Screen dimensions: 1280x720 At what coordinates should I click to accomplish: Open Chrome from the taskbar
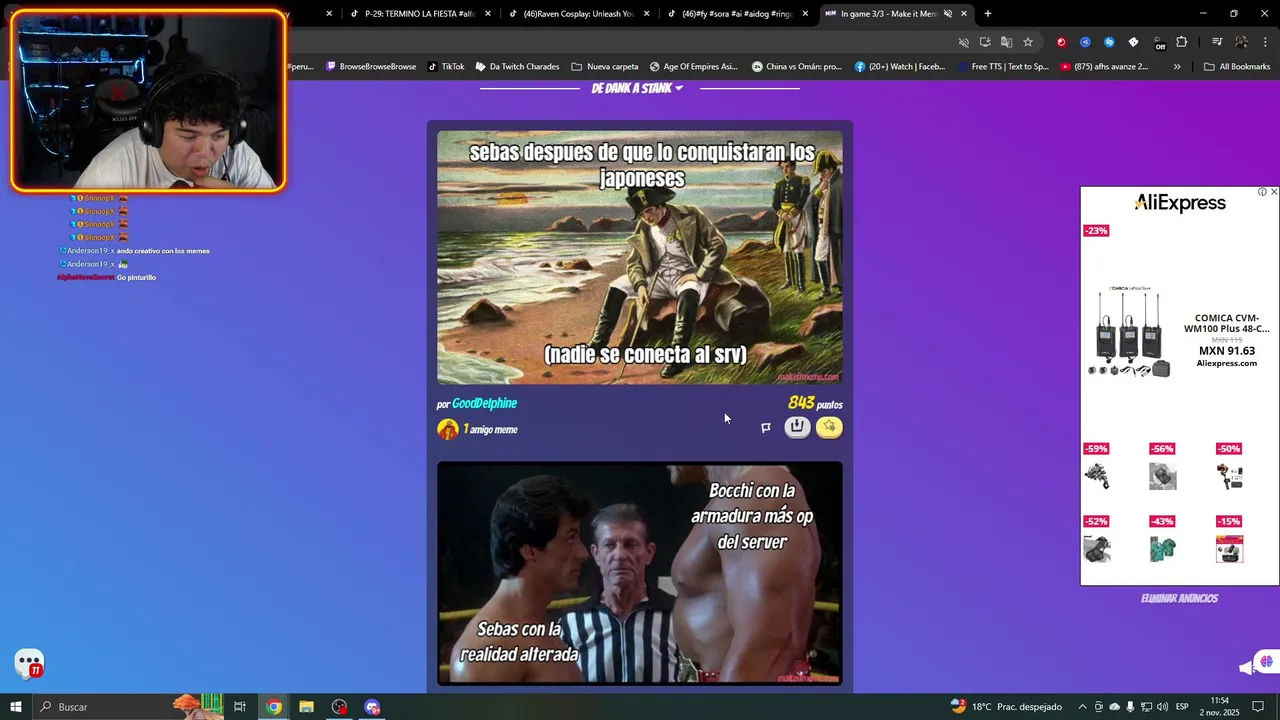coord(274,707)
